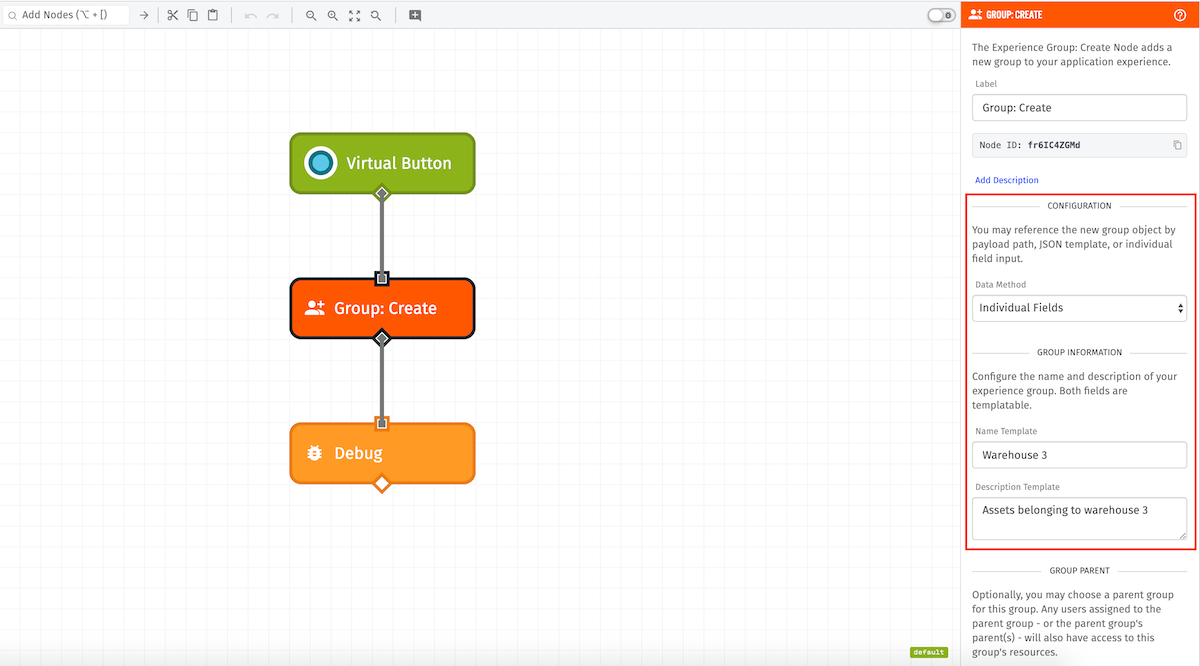Select the Debug node on canvas
Screen dimensions: 1200x666
(x=382, y=453)
